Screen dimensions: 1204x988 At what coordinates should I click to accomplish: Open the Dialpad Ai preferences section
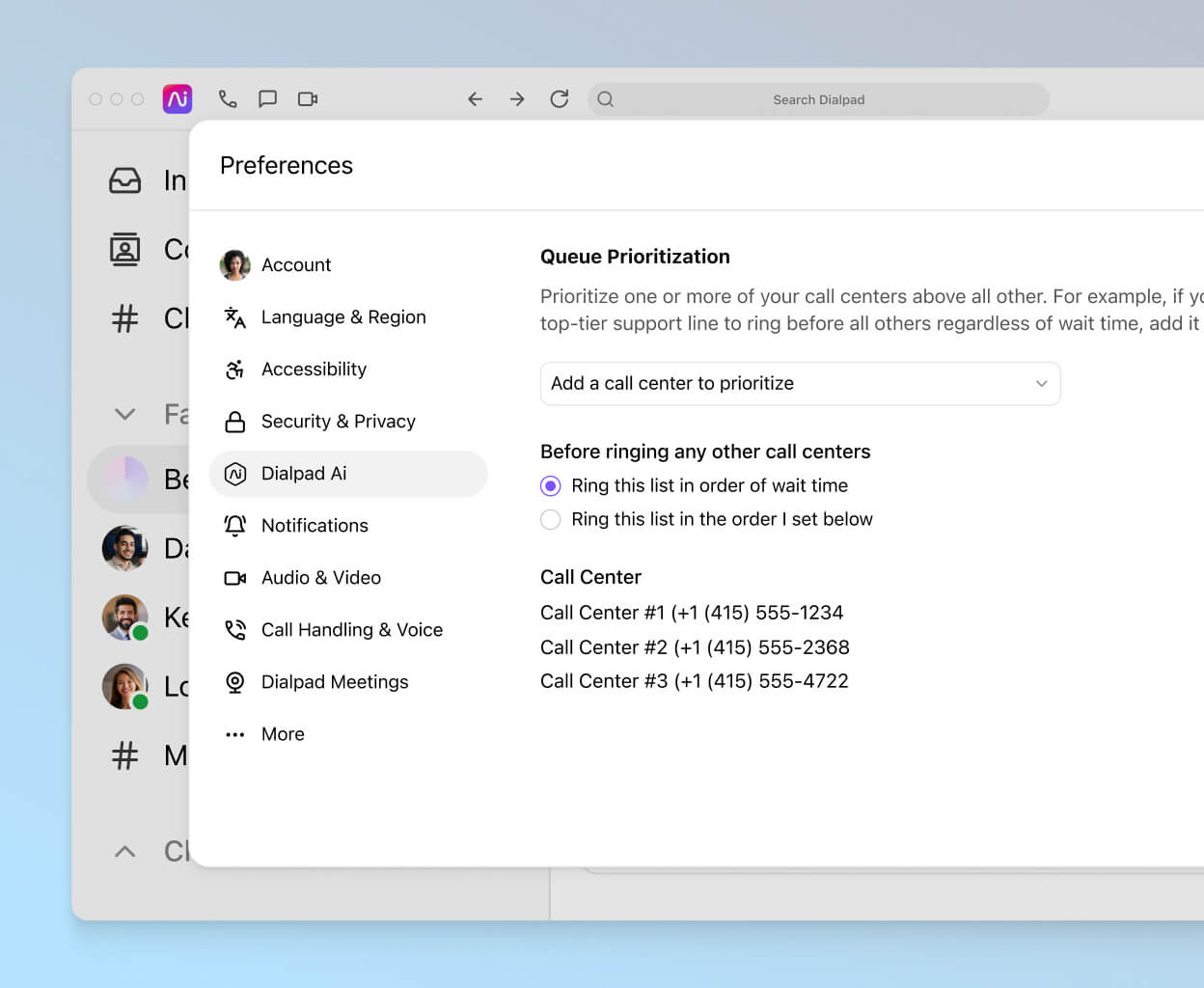coord(302,473)
